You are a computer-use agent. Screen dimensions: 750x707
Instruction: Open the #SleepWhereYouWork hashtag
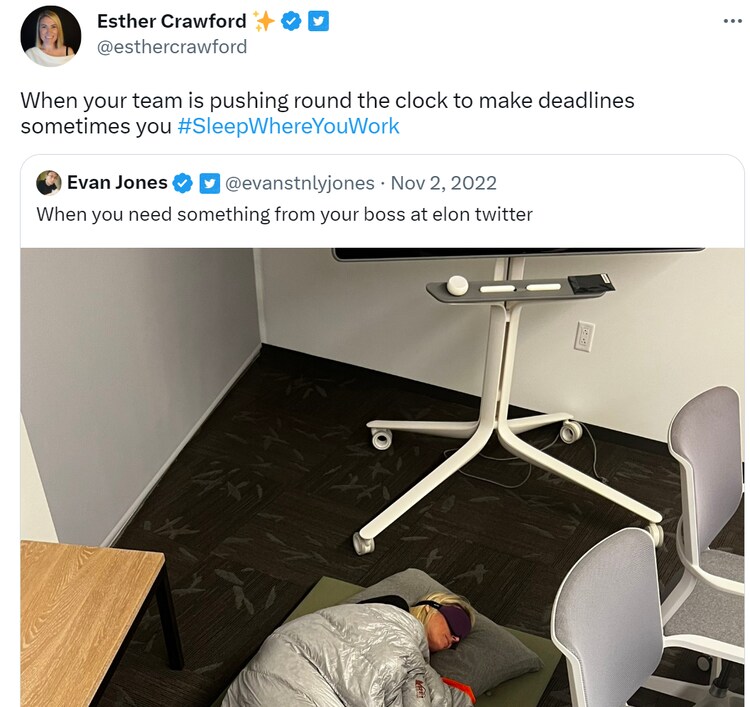click(288, 126)
